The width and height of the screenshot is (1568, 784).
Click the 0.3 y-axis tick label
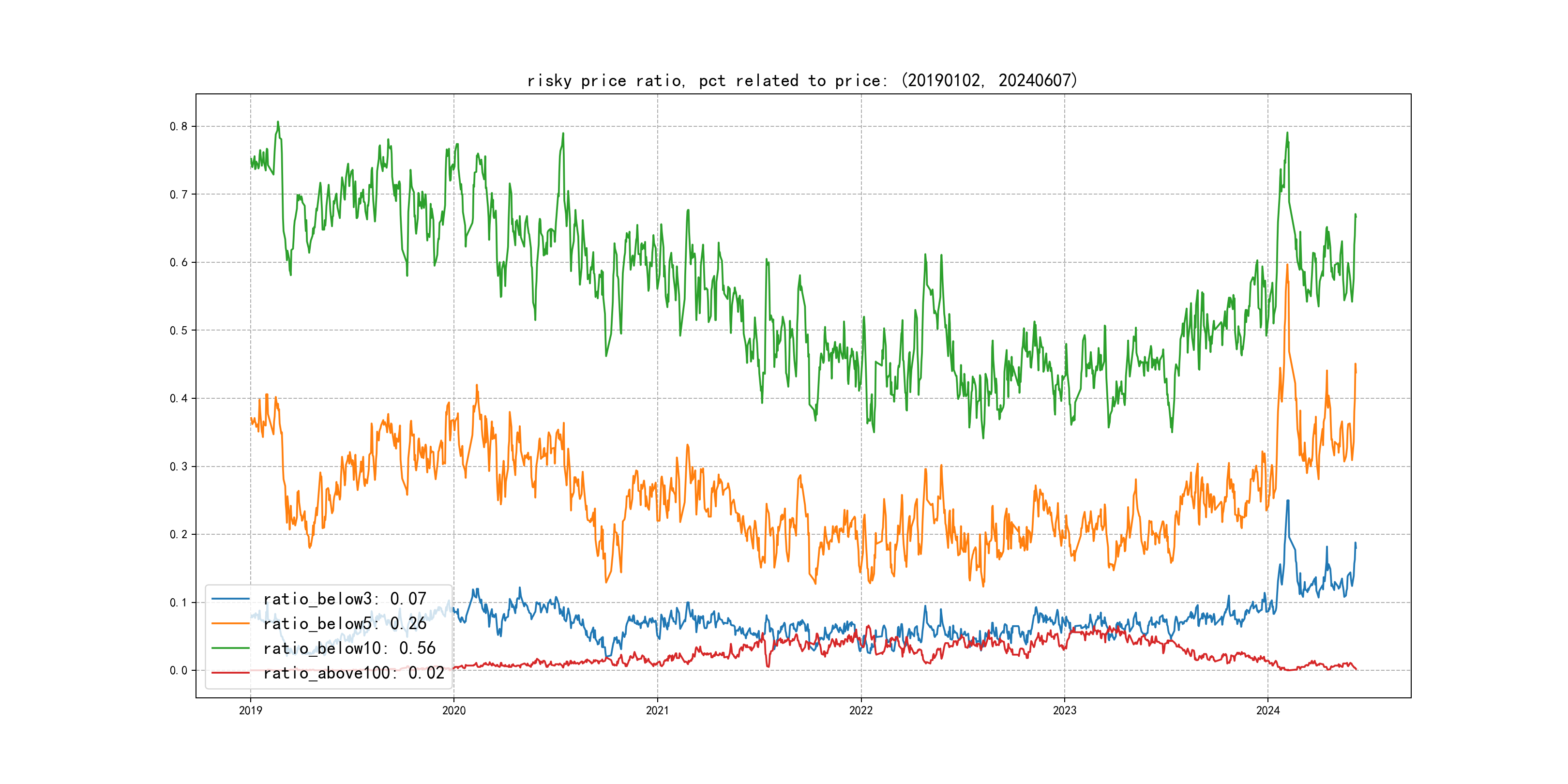[179, 467]
